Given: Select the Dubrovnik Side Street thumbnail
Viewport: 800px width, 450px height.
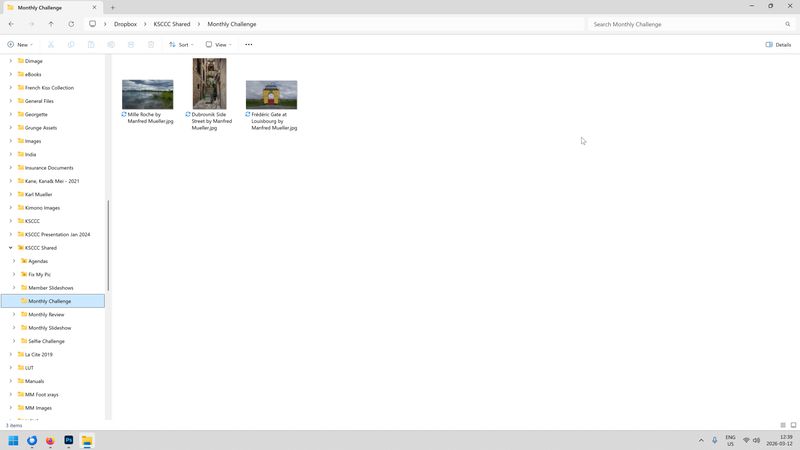Looking at the screenshot, I should [209, 84].
